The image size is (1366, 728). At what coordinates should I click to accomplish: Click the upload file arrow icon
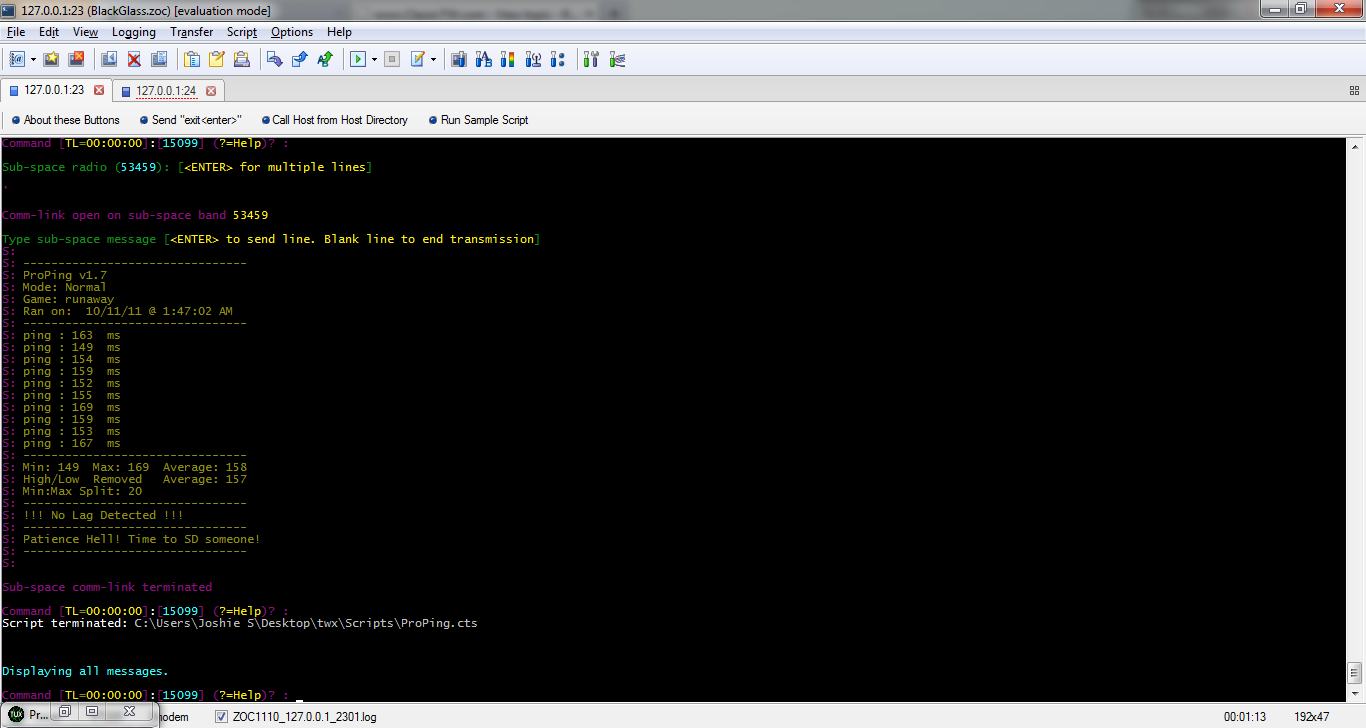tap(299, 59)
